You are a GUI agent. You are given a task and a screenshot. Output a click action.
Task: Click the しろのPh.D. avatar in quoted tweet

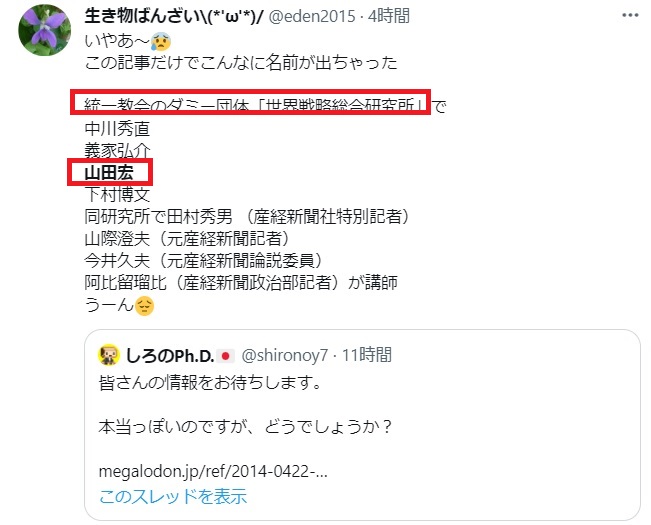pos(109,355)
